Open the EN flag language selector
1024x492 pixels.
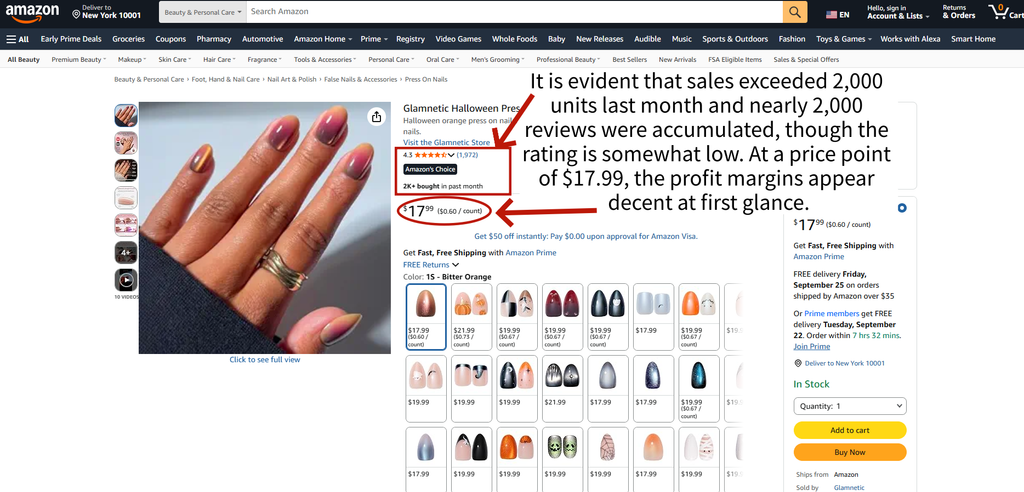837,14
